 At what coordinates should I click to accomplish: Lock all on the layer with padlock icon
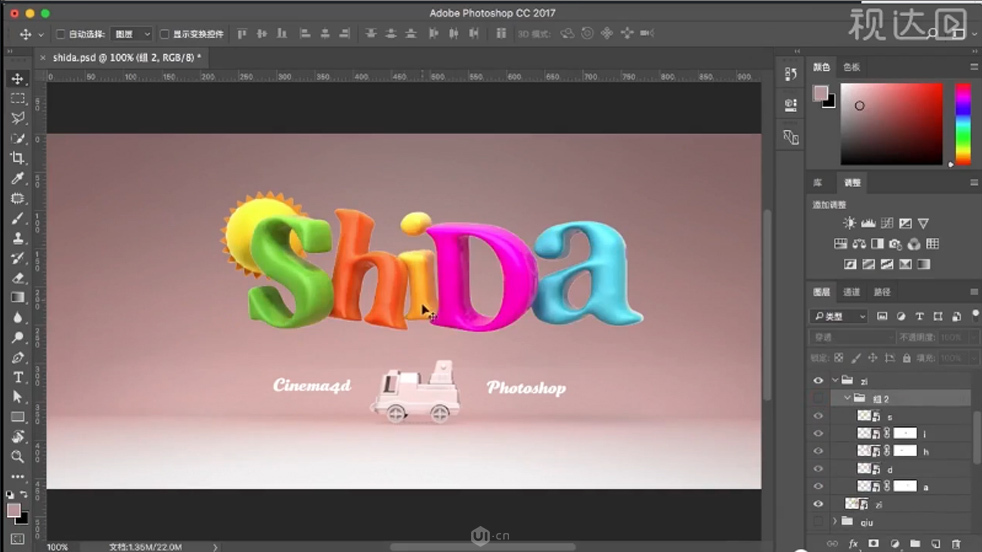click(x=906, y=358)
